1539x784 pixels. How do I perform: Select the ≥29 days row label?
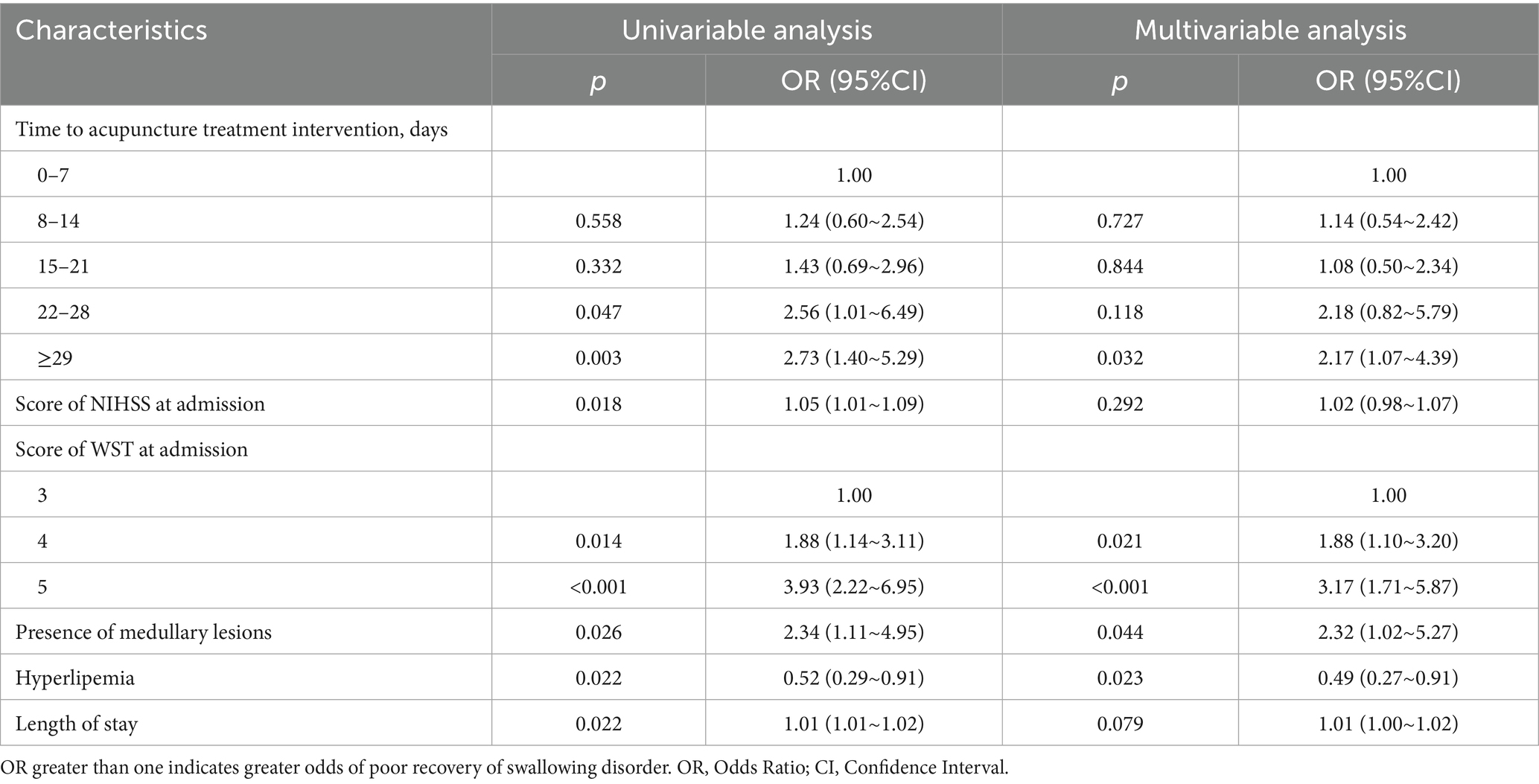[x=55, y=358]
